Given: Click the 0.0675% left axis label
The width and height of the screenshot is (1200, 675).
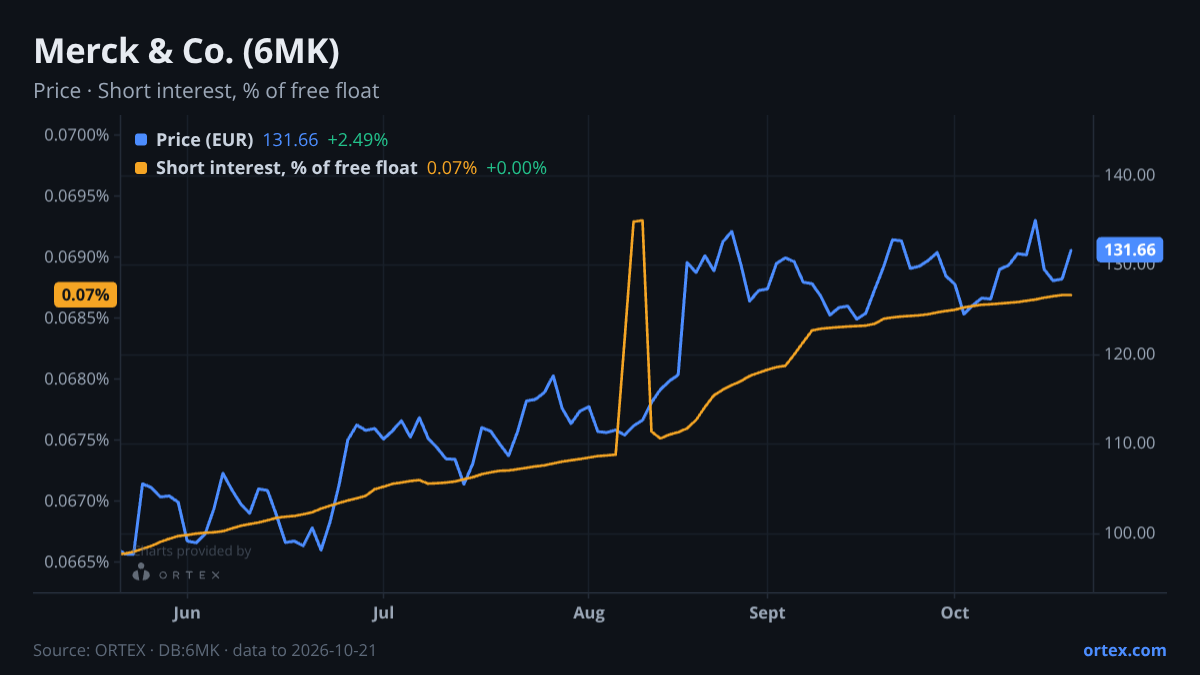Looking at the screenshot, I should (77, 440).
